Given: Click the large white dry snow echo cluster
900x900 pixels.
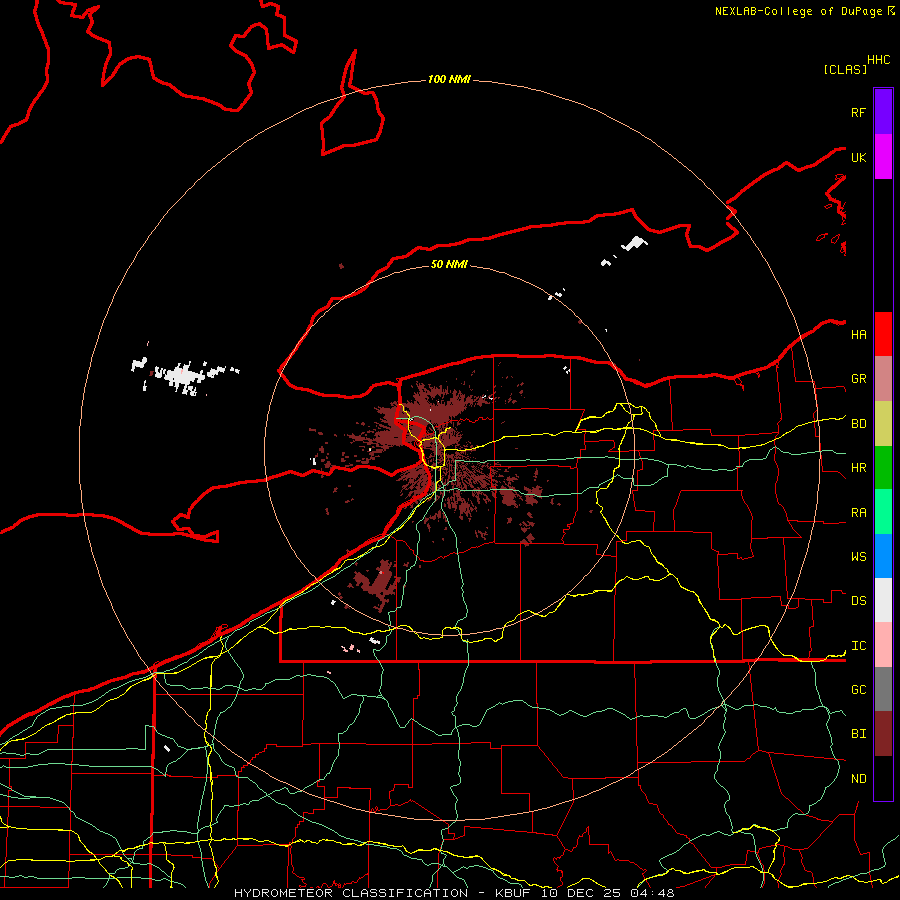Looking at the screenshot, I should [x=184, y=376].
